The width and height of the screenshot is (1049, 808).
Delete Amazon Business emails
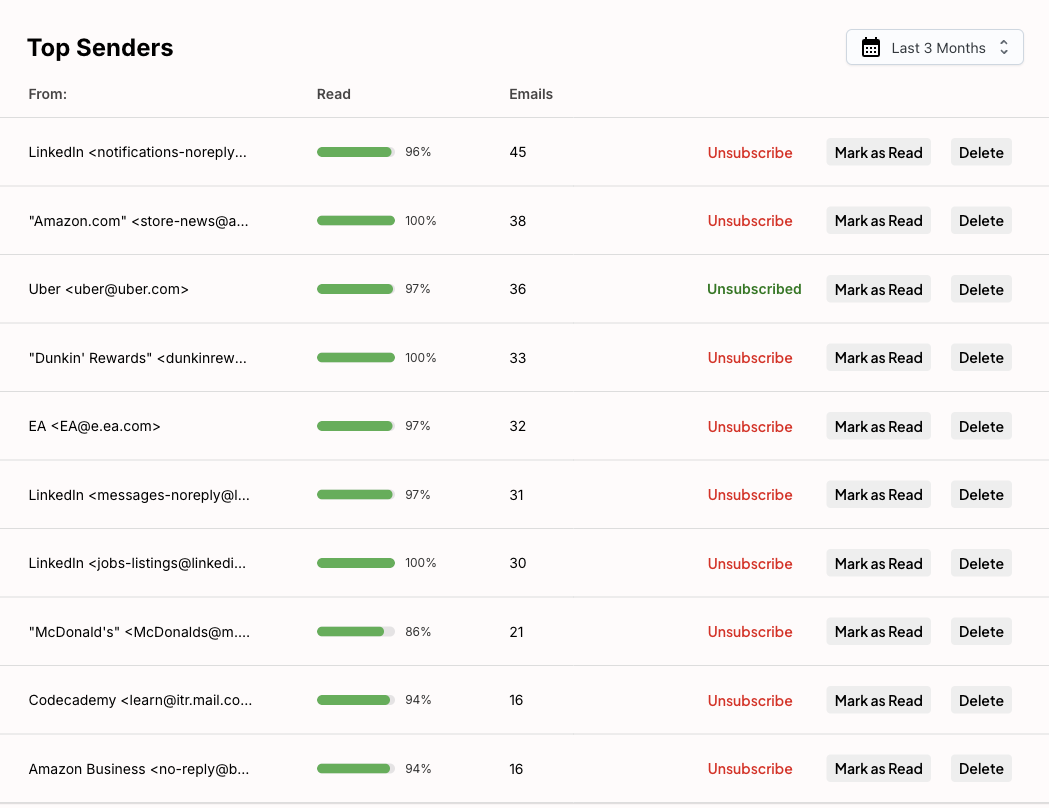[981, 769]
